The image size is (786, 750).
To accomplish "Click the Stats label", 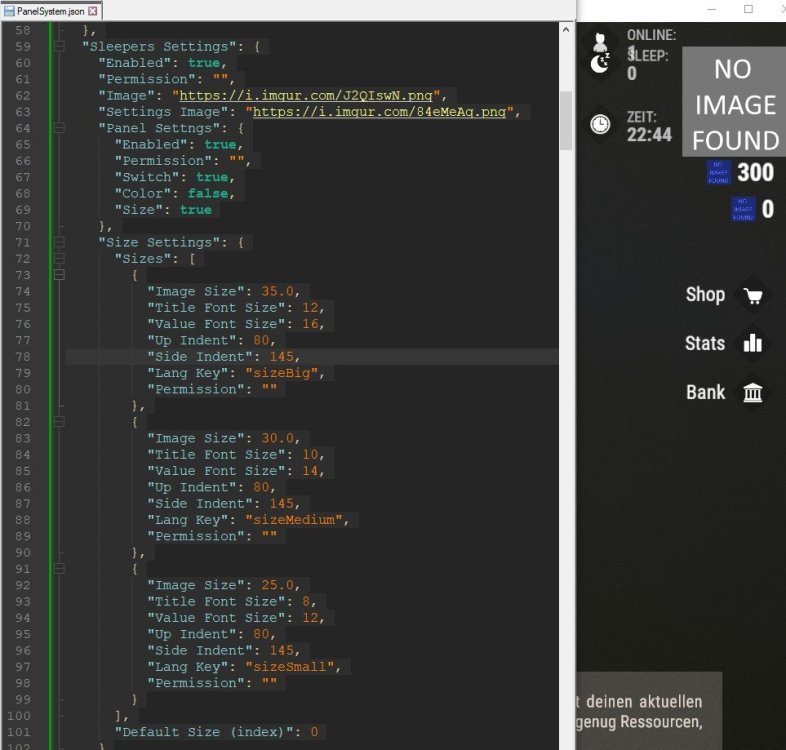I will point(705,343).
